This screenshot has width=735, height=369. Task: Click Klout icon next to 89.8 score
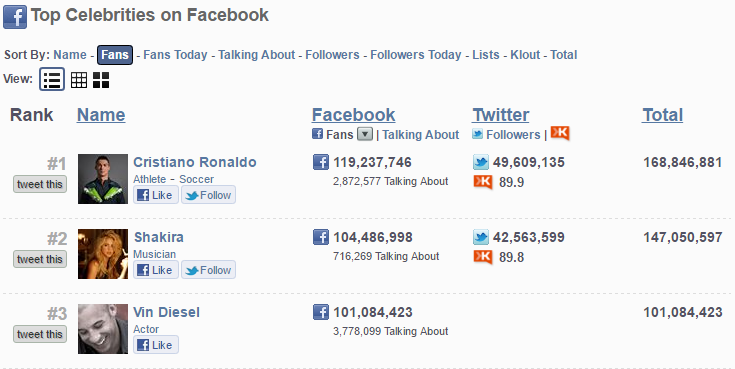click(x=483, y=257)
